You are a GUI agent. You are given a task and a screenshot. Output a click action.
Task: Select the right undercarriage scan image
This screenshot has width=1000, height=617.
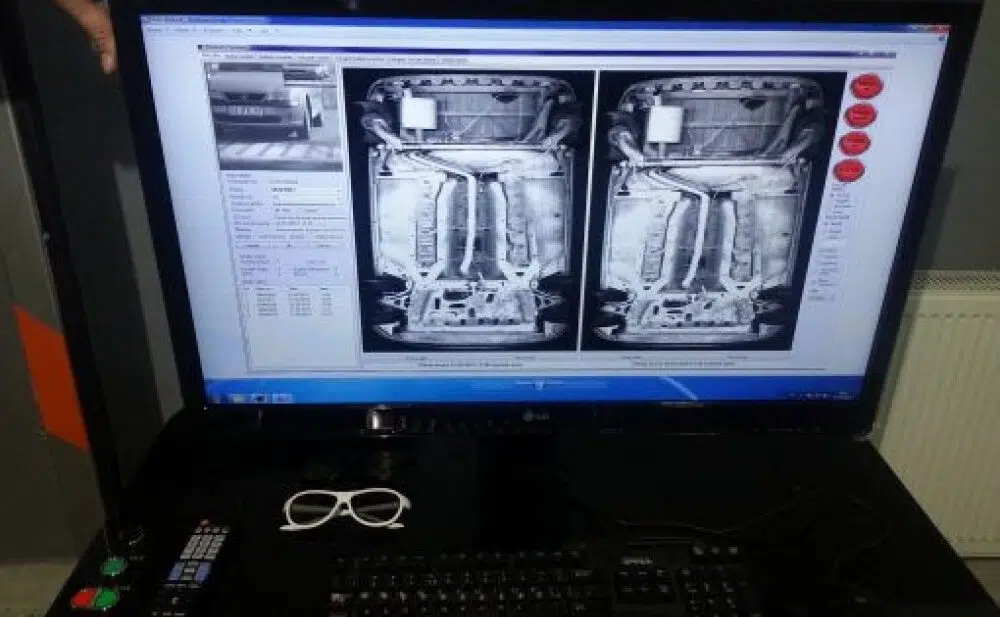[716, 211]
